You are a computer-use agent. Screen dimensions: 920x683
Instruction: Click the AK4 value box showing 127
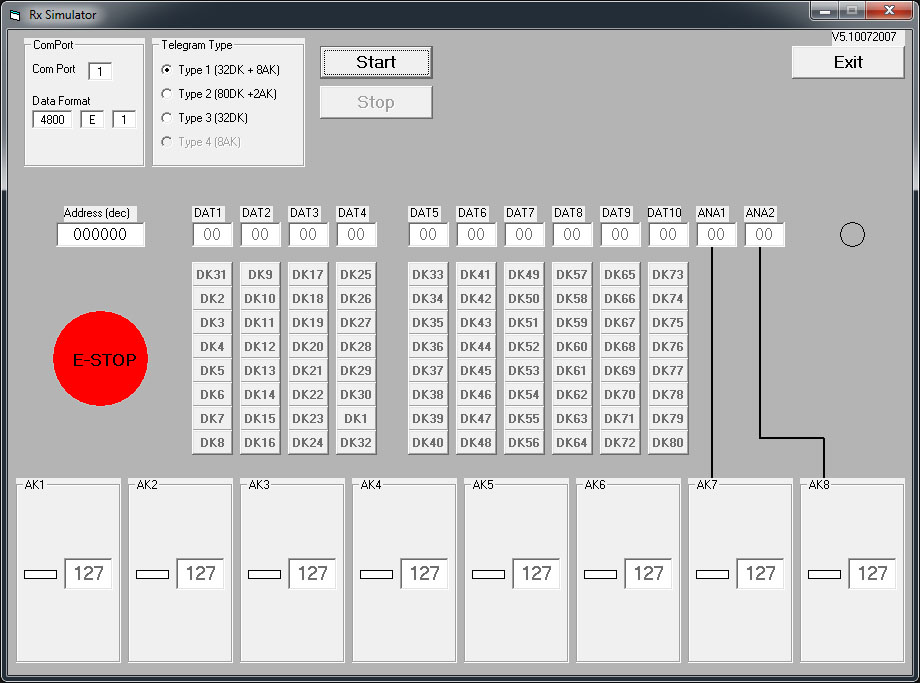click(x=424, y=573)
